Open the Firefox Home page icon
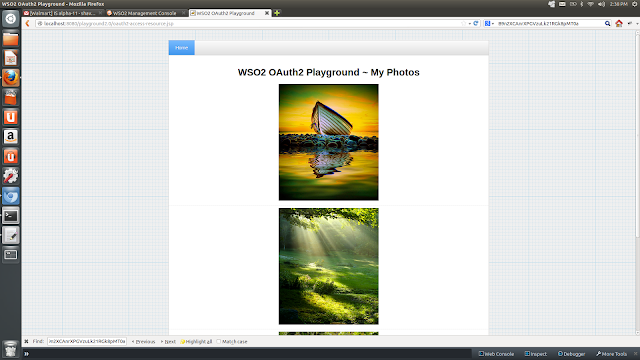 tap(619, 24)
